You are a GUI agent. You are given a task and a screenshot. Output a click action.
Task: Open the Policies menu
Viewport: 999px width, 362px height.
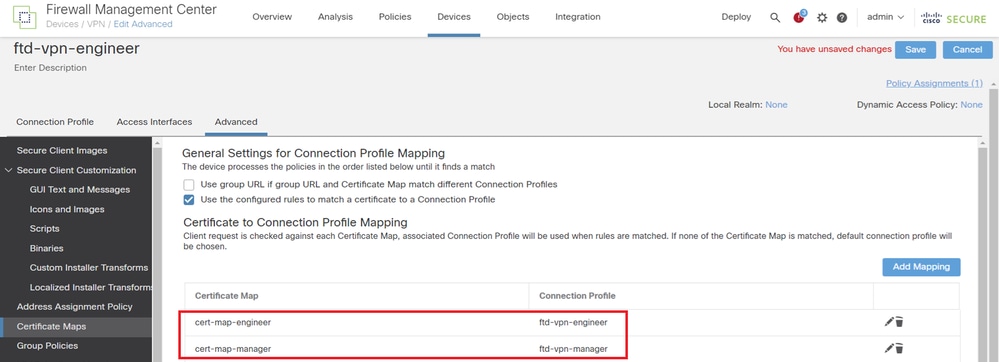[x=395, y=17]
